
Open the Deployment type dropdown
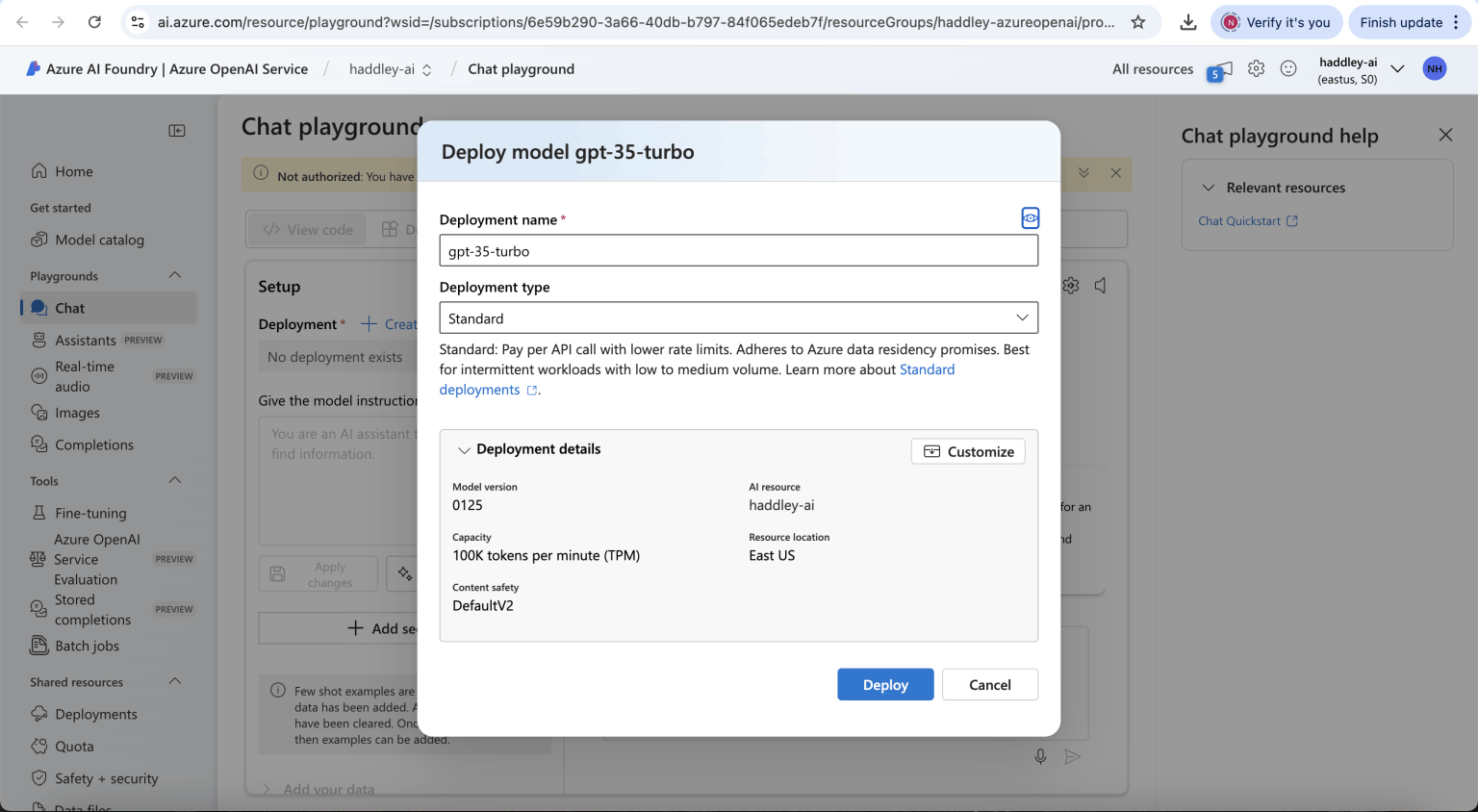coord(738,318)
